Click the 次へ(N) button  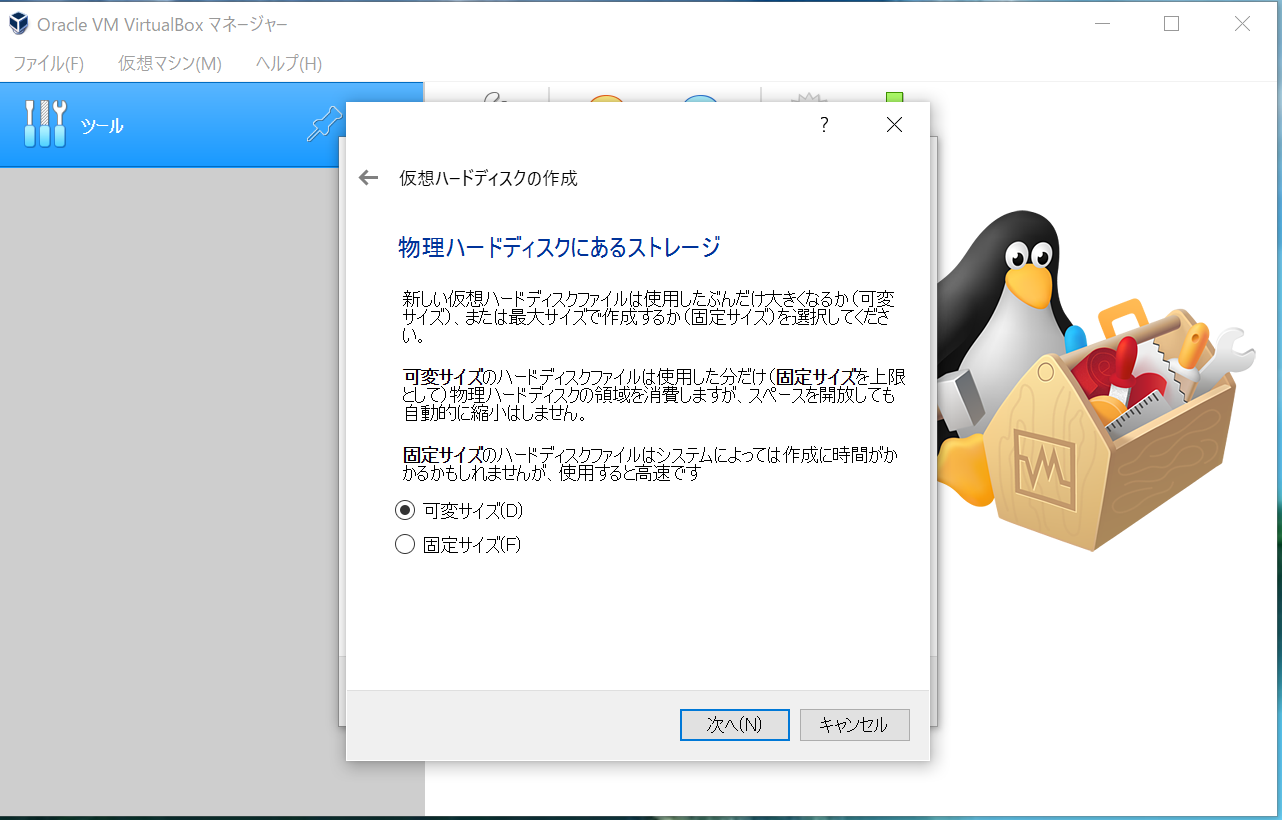click(735, 725)
